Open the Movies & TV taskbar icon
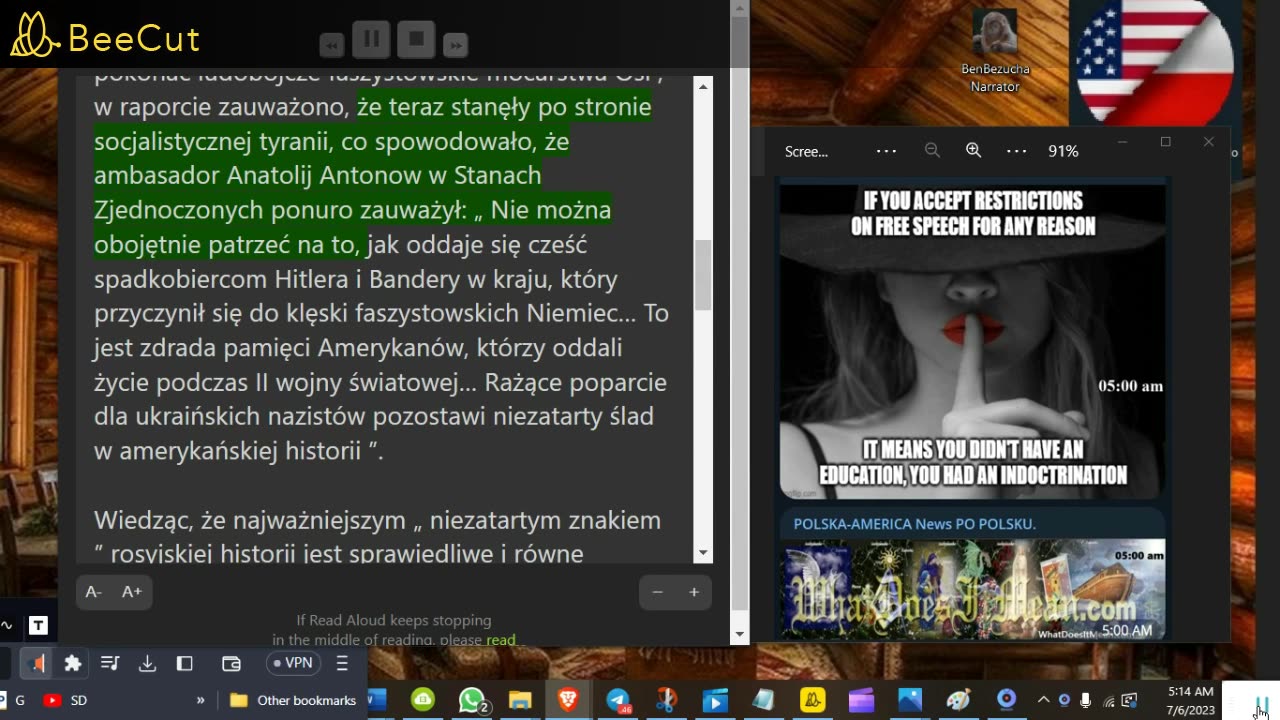This screenshot has height=720, width=1280. [715, 700]
